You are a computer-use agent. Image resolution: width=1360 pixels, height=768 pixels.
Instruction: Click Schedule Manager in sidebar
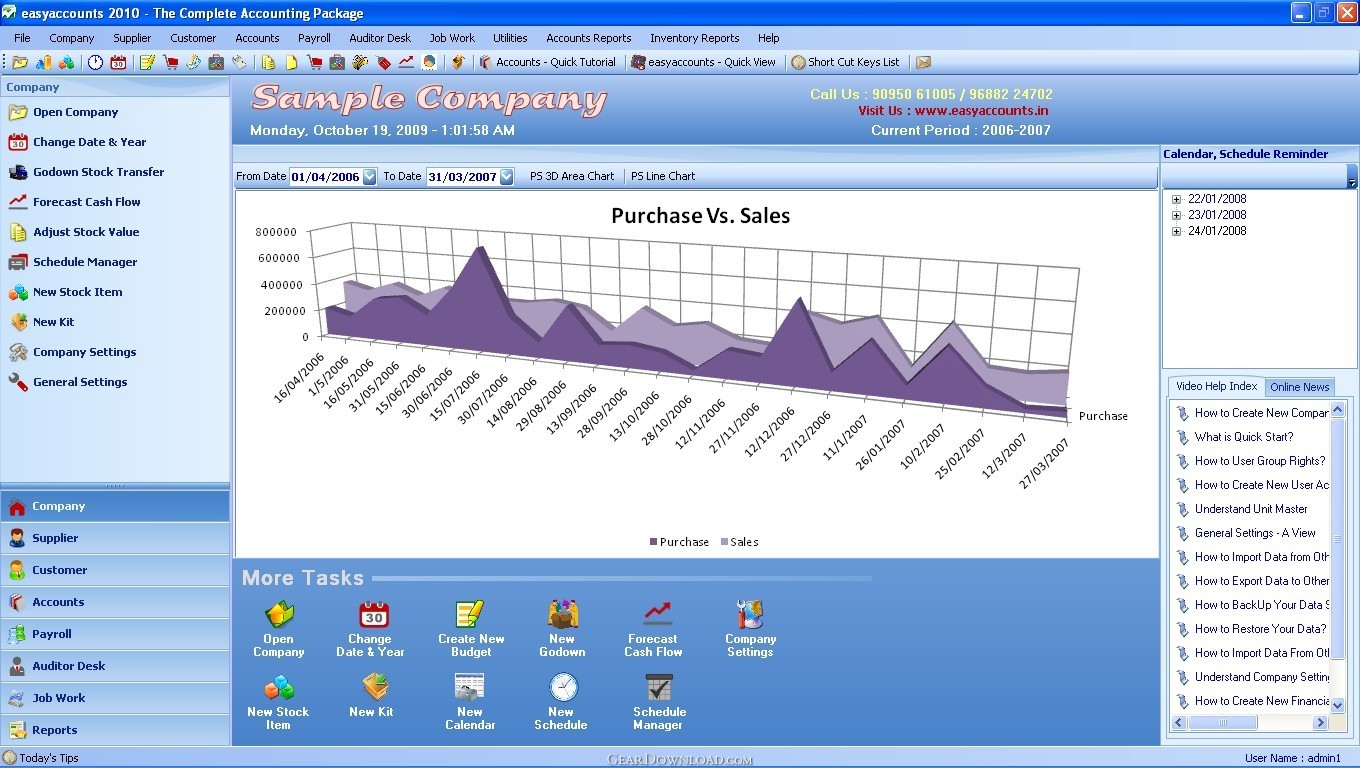tap(85, 262)
